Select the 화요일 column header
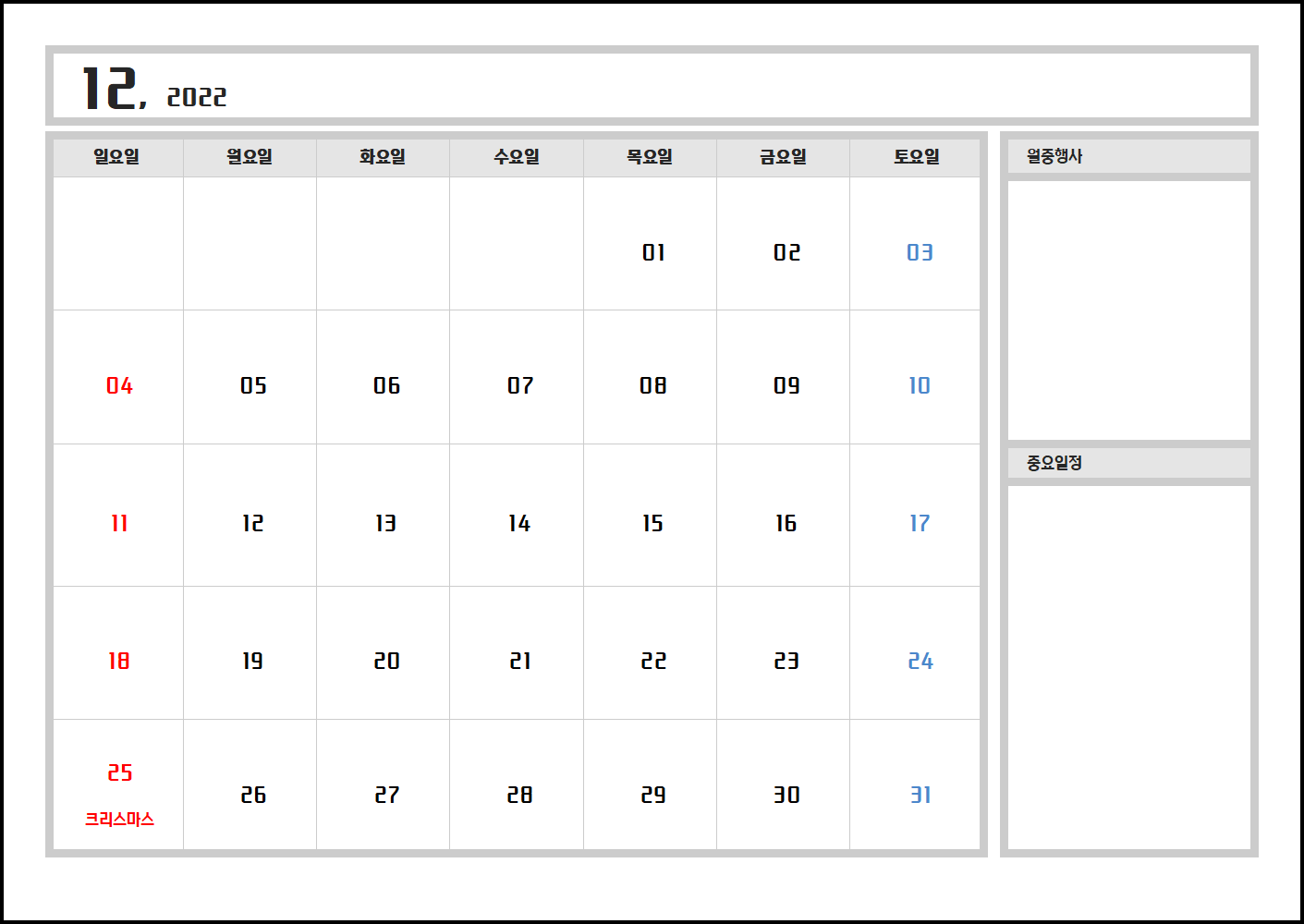The image size is (1304, 924). [383, 157]
